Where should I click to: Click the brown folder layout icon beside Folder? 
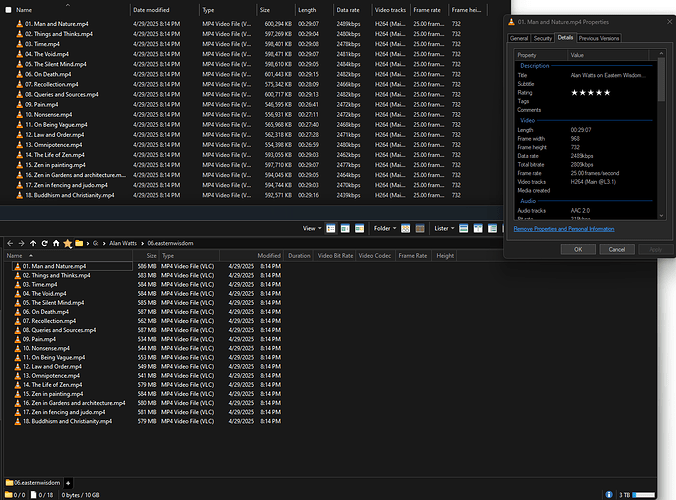(x=420, y=228)
